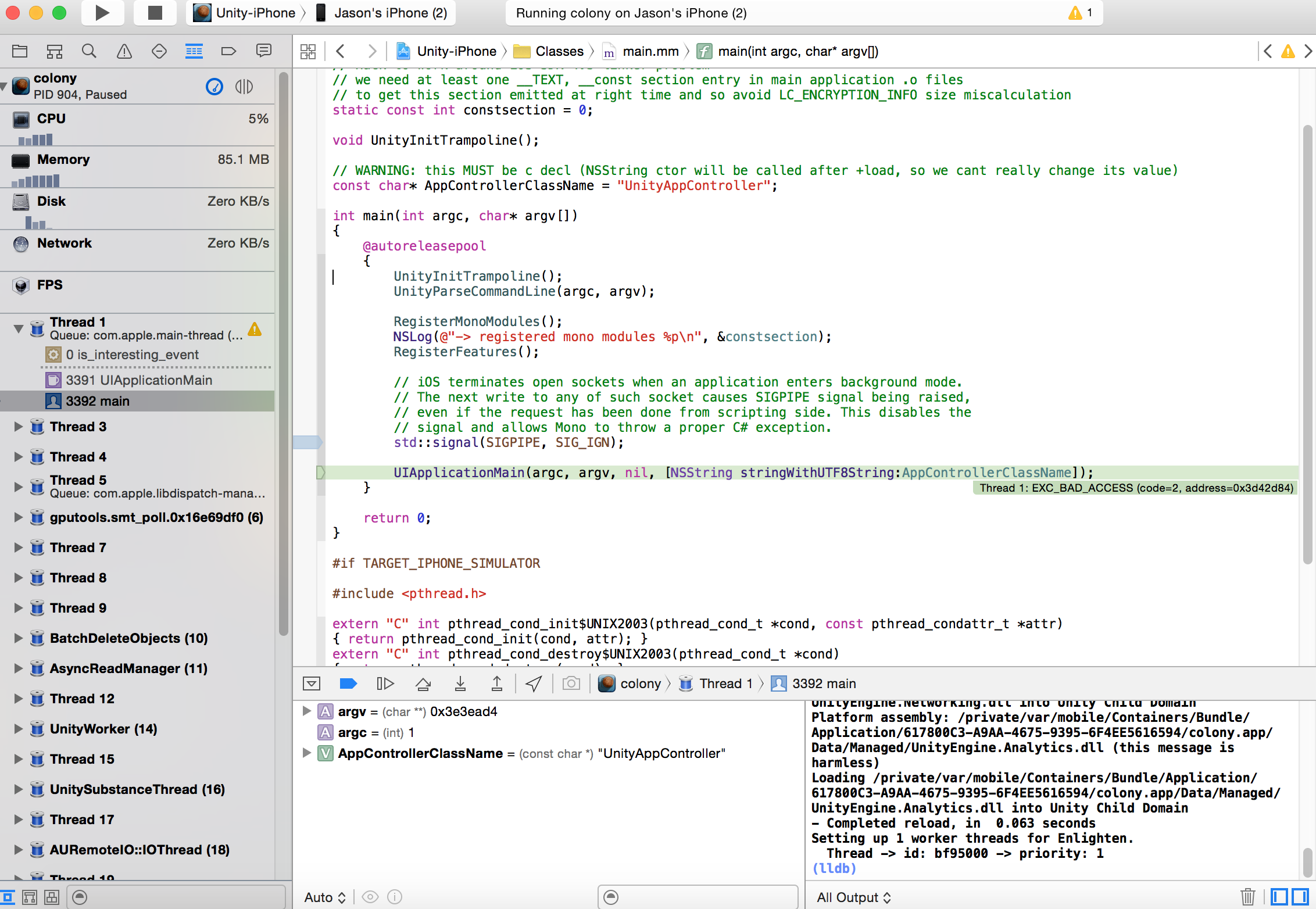Click the Step into debug icon
Screen dimensions: 1316x909
click(460, 683)
